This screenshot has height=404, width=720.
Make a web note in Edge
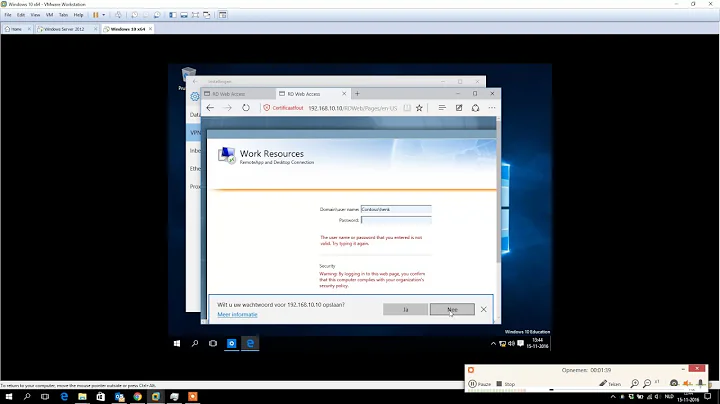(x=459, y=108)
